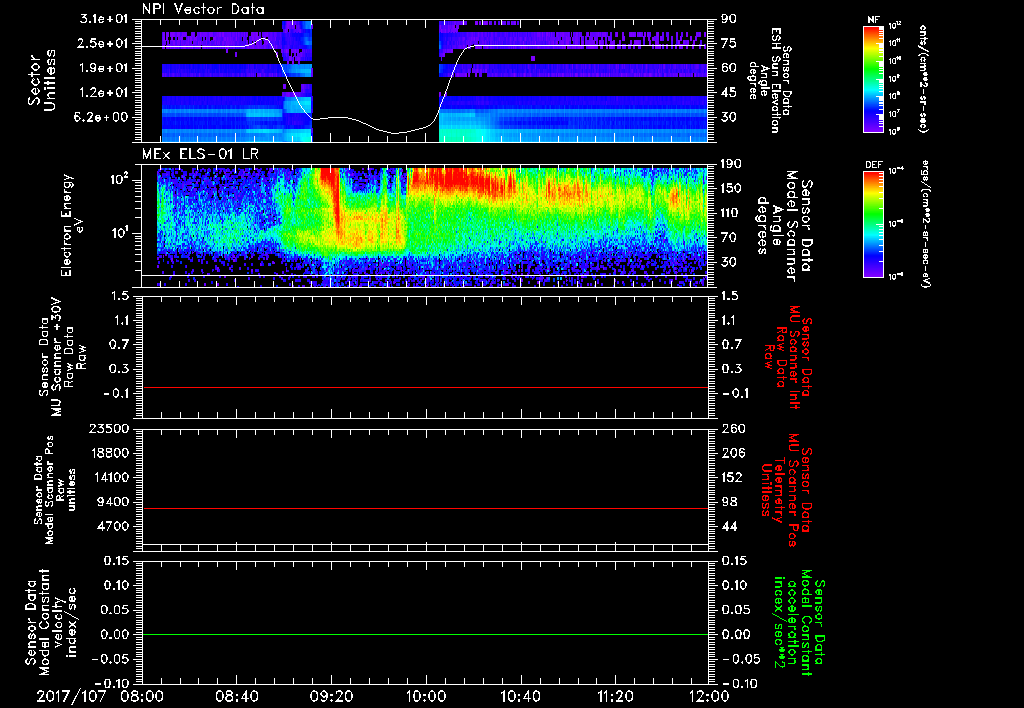This screenshot has width=1024, height=708.
Task: Click the 23500 scanner position tick label
Action: (110, 428)
